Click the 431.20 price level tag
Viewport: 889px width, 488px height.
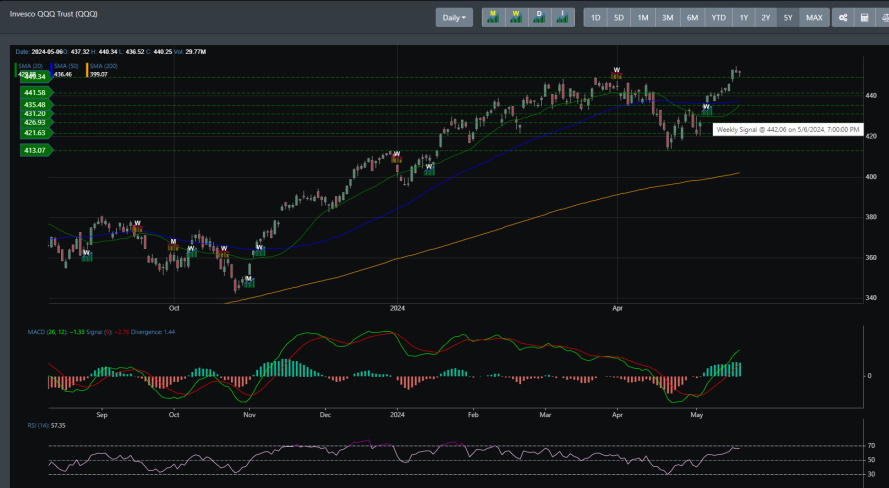pyautogui.click(x=36, y=113)
